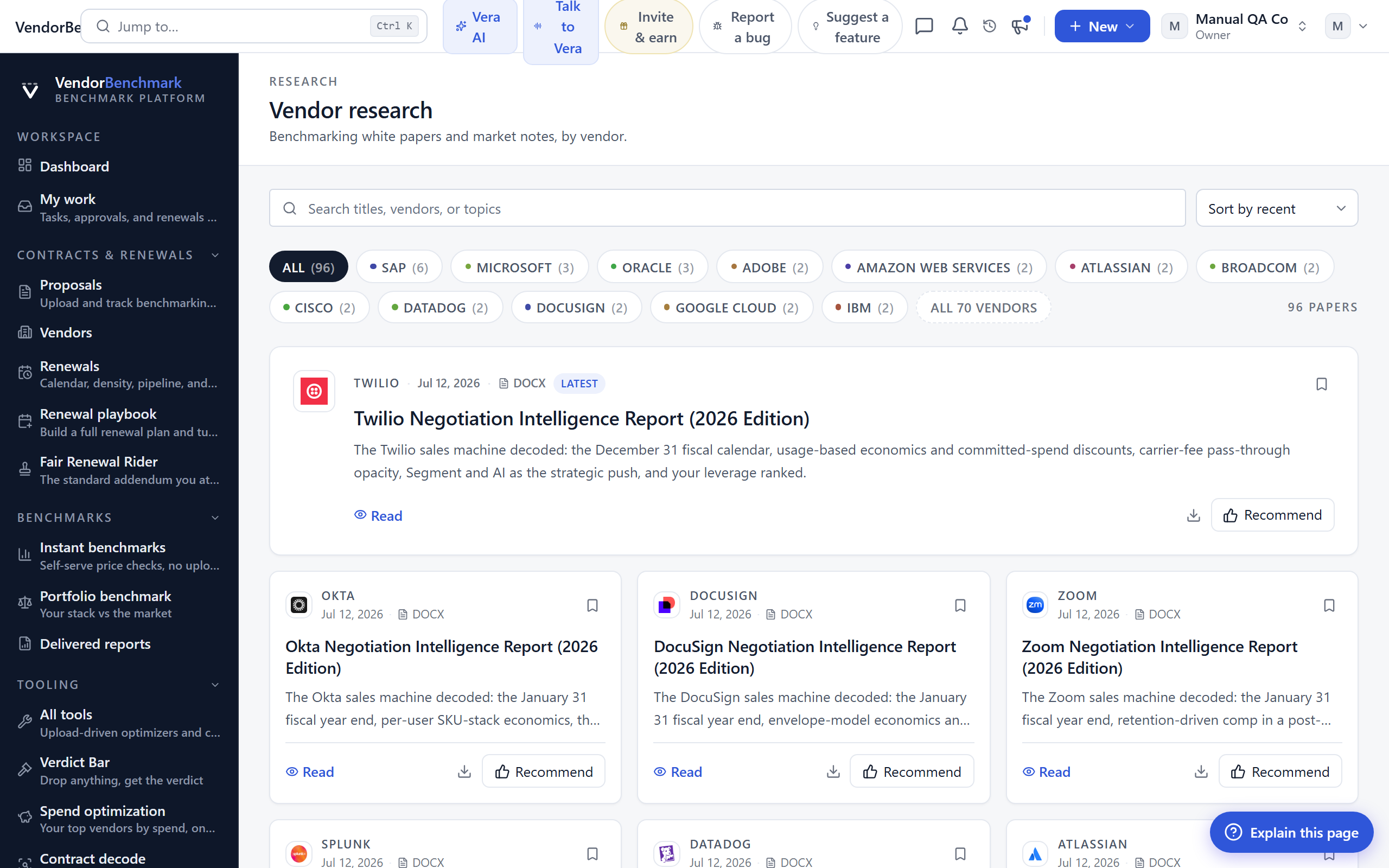Click Suggest a feature
The width and height of the screenshot is (1389, 868).
coord(850,27)
